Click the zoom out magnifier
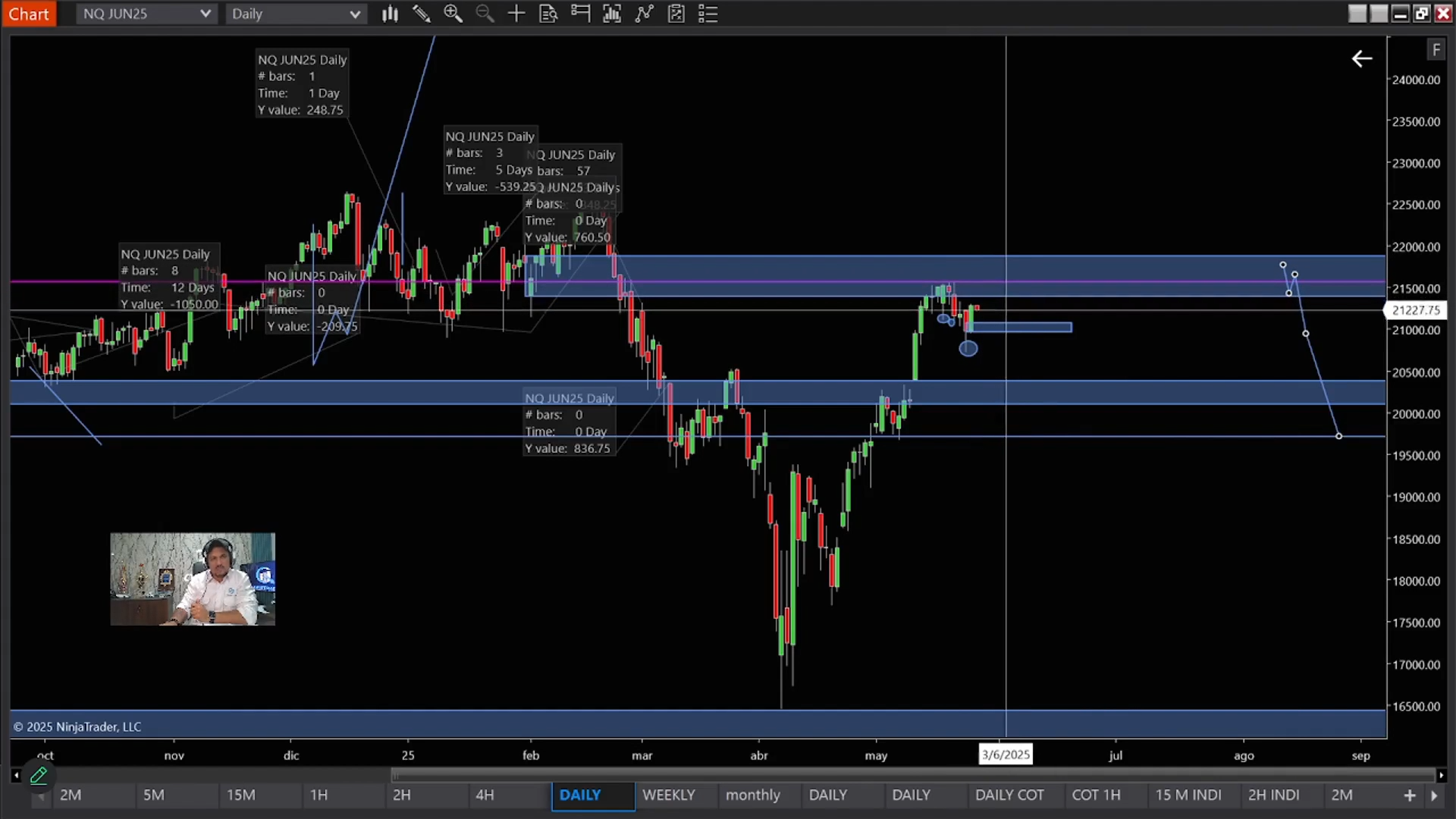This screenshot has width=1456, height=819. coord(485,14)
